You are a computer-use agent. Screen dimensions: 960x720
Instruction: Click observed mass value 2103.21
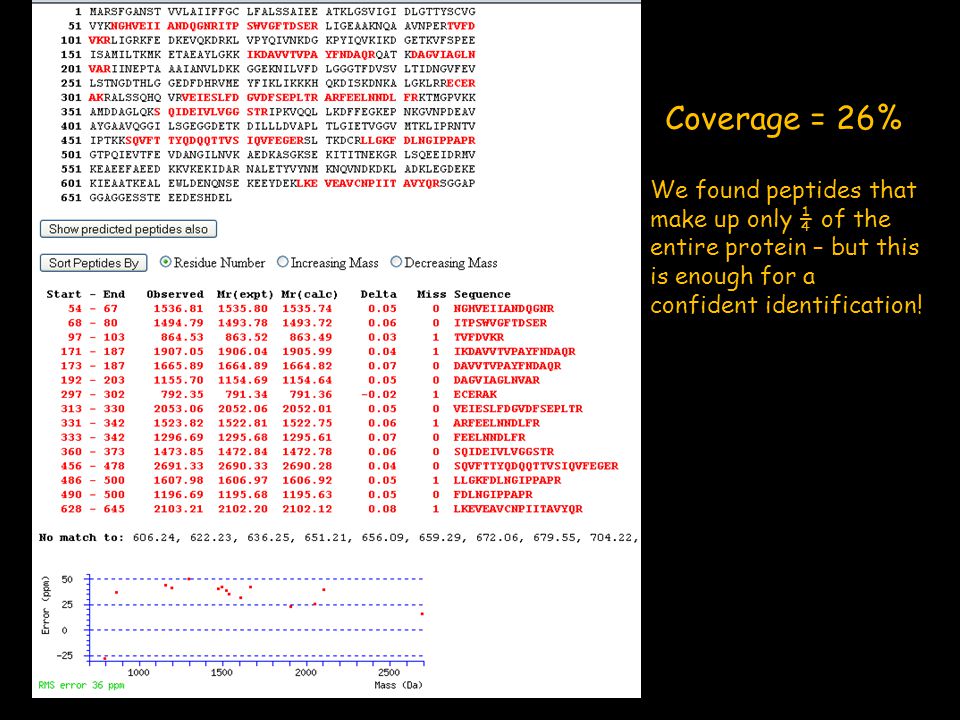178,509
